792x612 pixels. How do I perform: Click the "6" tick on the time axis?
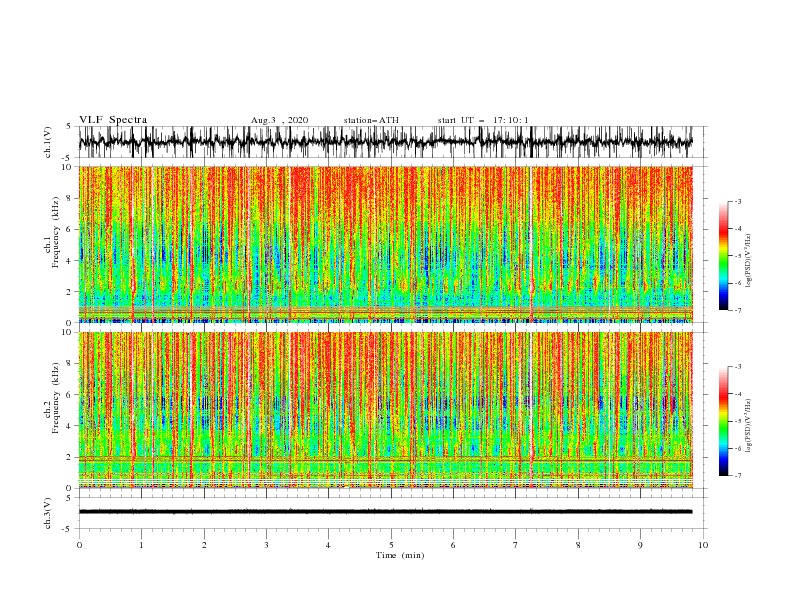coord(454,545)
